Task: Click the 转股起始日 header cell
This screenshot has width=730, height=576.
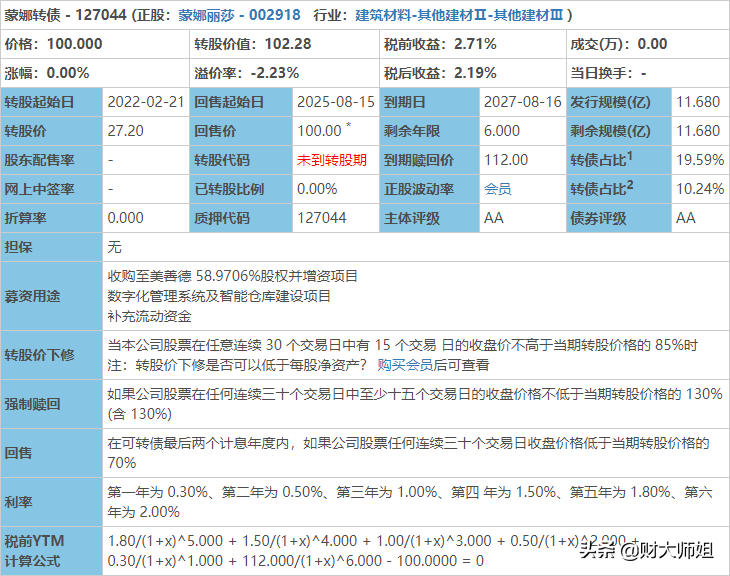Action: (52, 102)
